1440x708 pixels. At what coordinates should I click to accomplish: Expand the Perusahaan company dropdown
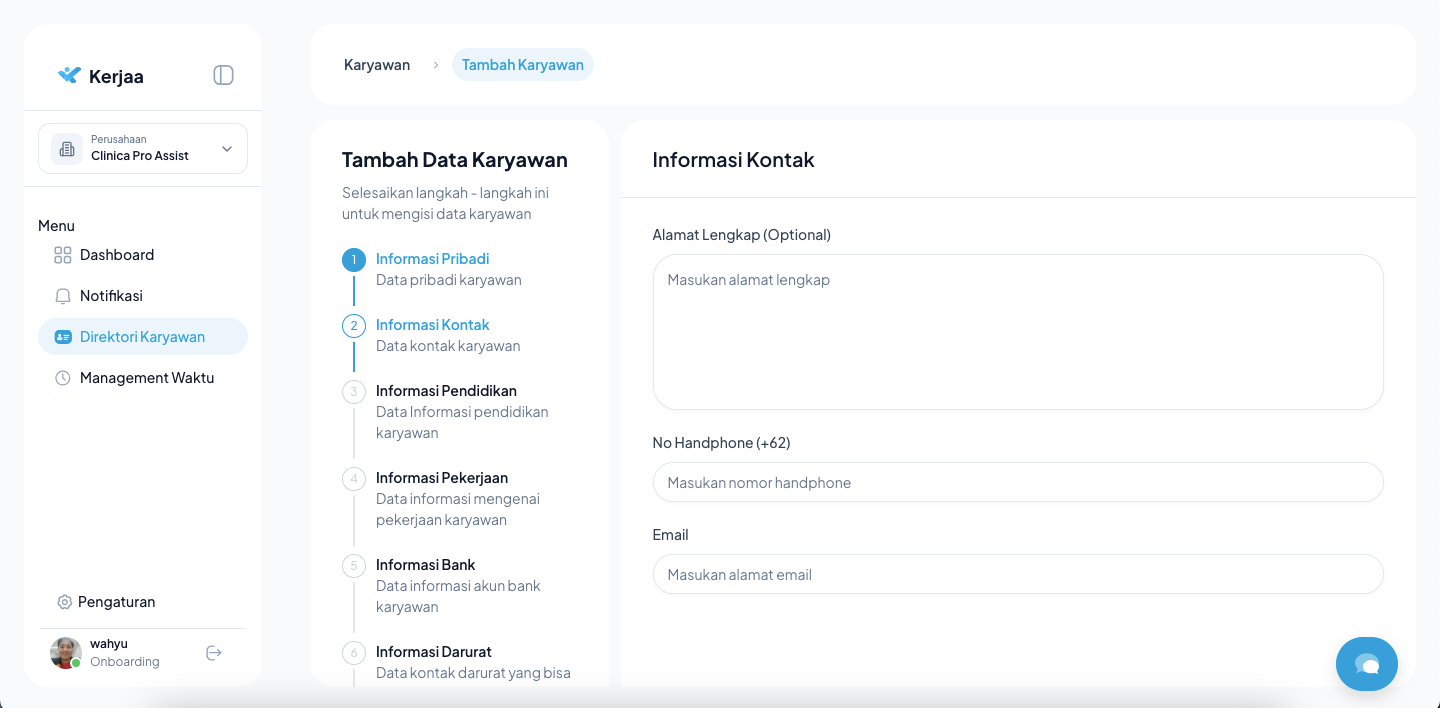tap(227, 149)
